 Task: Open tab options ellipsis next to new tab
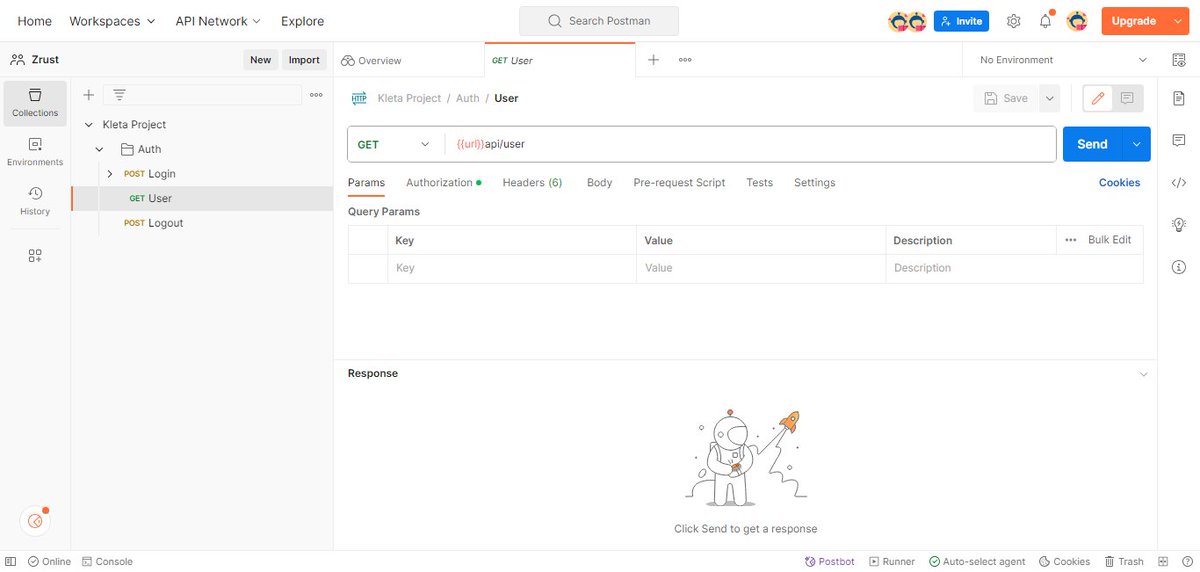tap(685, 60)
